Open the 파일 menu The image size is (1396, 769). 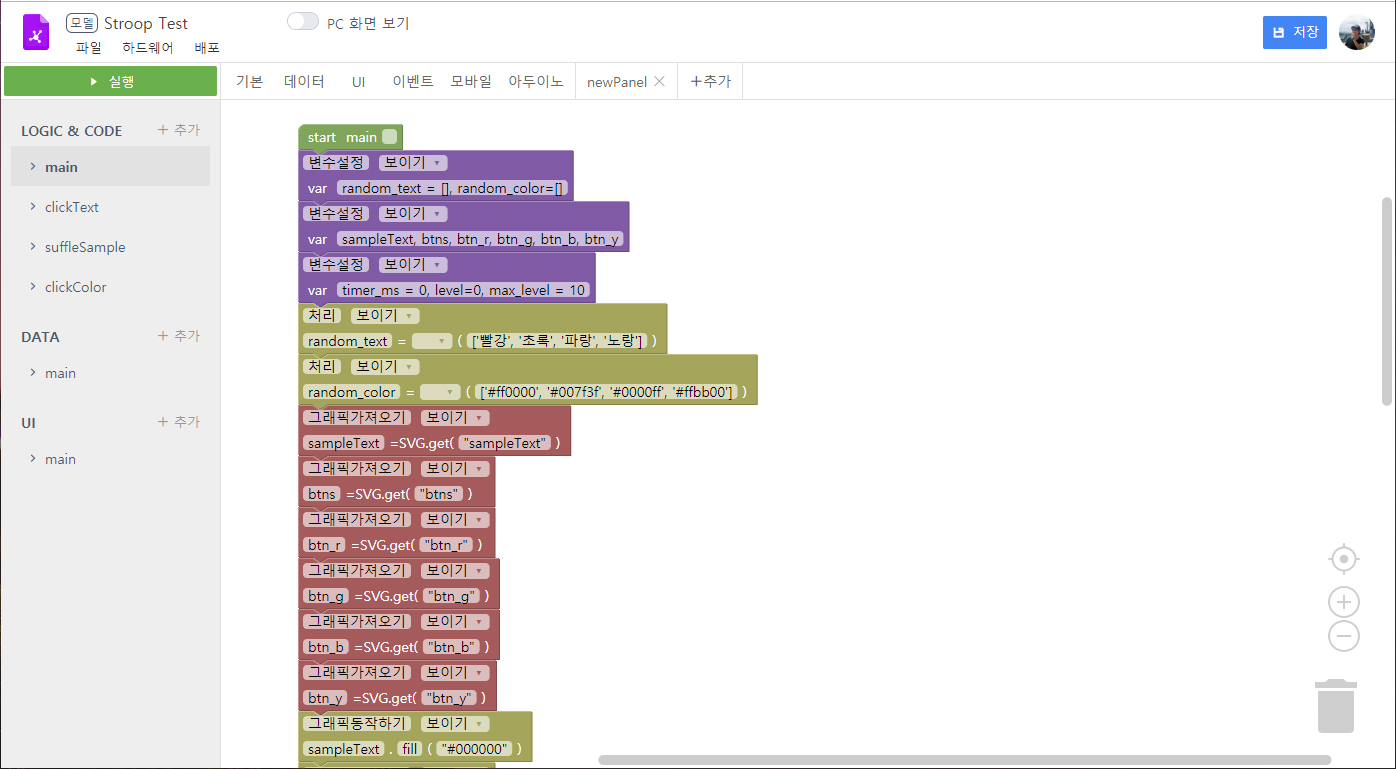[x=89, y=47]
